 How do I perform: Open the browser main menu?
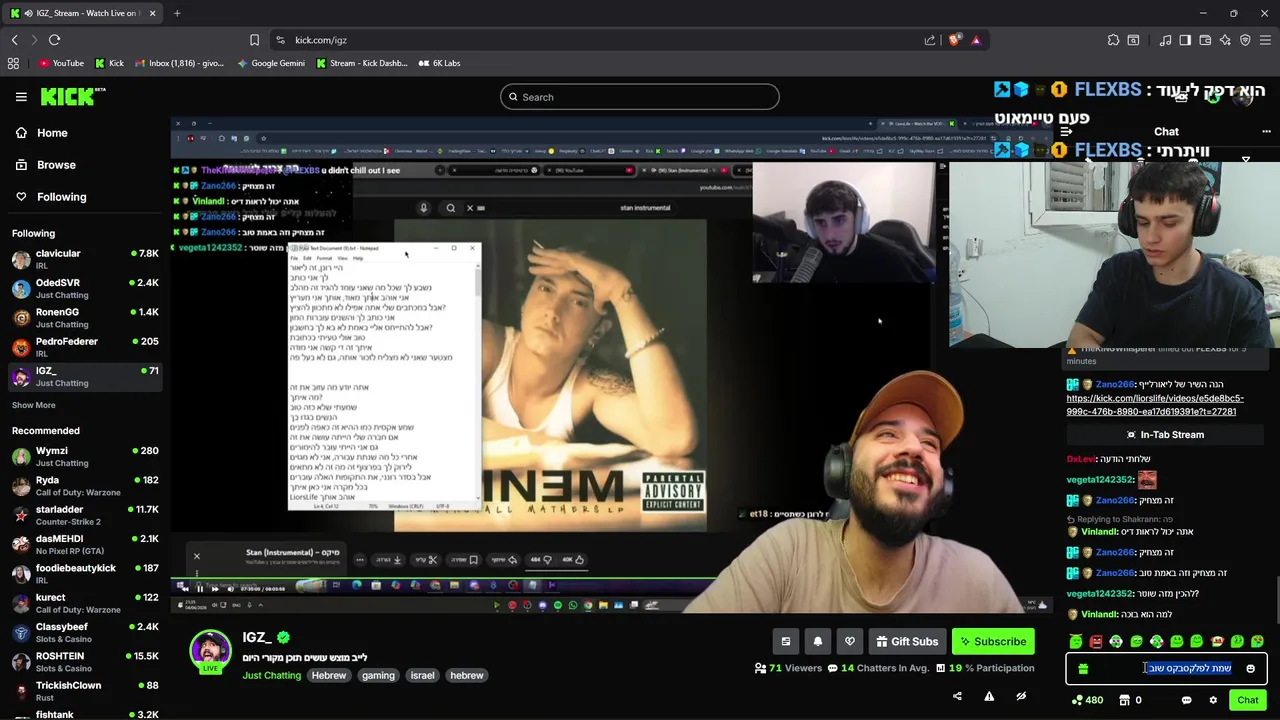coord(1265,40)
